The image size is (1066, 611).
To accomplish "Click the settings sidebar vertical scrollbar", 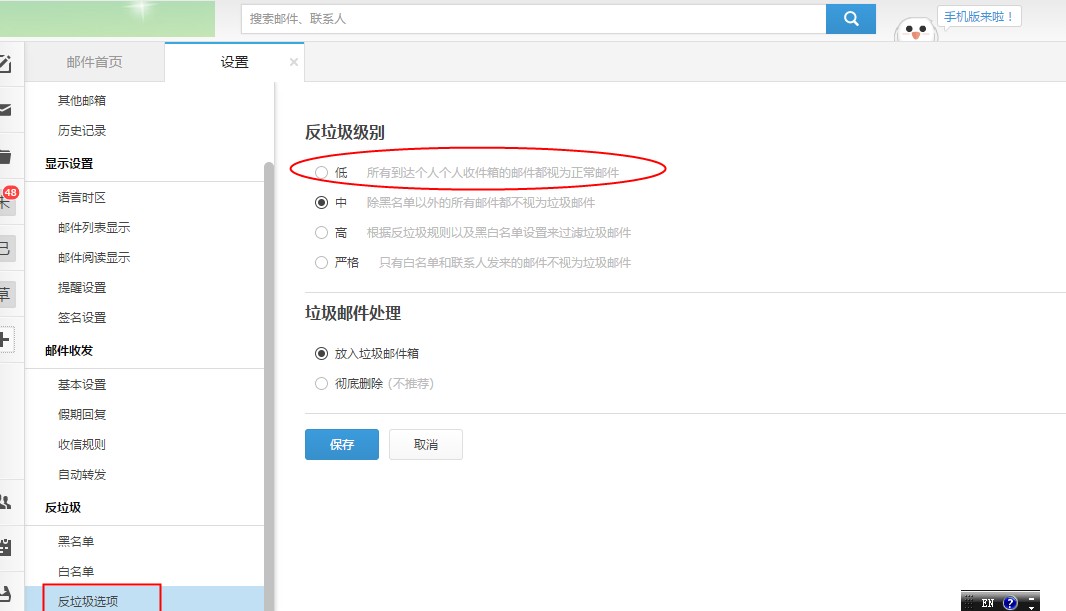I will (268, 380).
